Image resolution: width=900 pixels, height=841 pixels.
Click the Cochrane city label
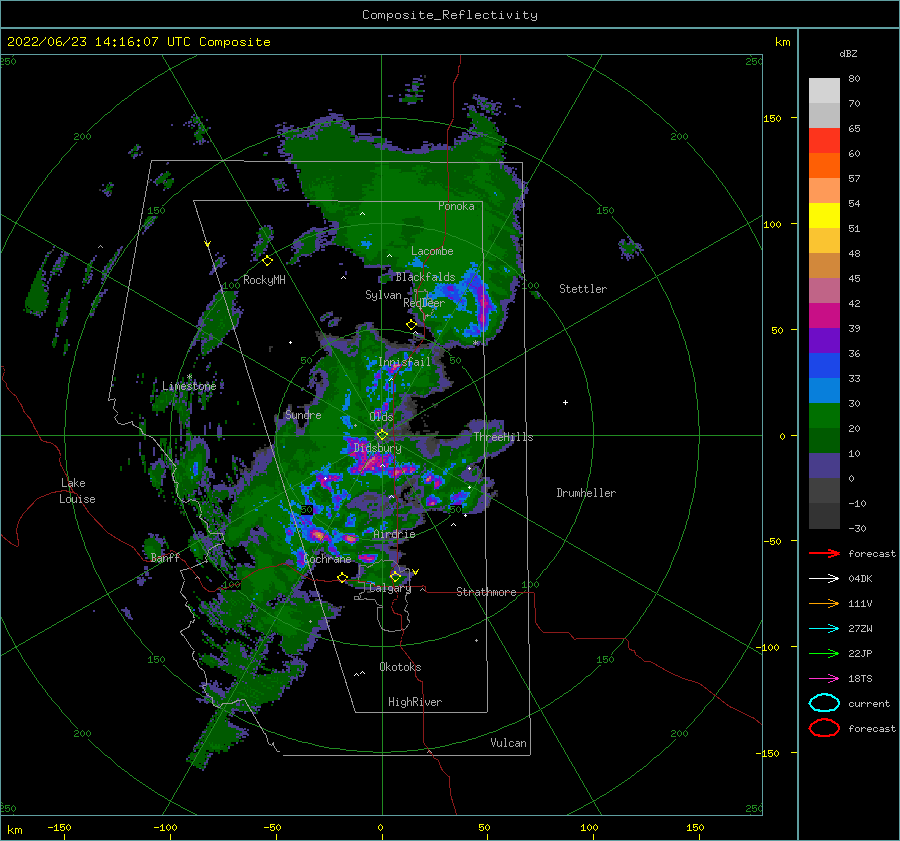coord(327,559)
